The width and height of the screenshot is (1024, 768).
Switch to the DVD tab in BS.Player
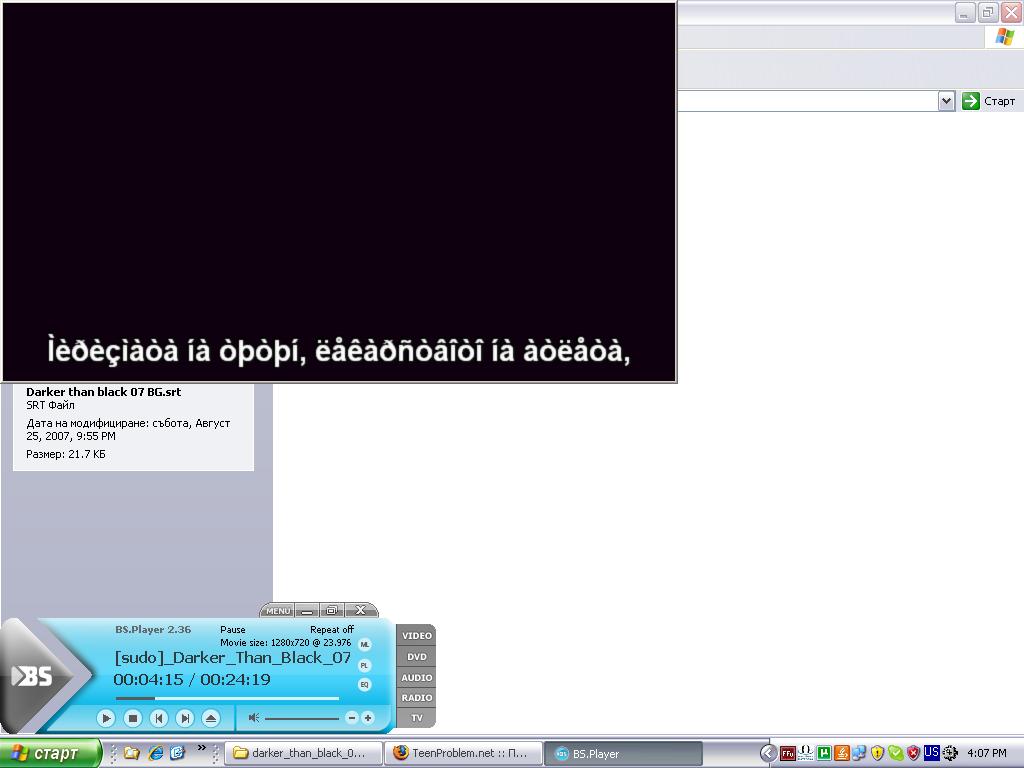[x=417, y=657]
